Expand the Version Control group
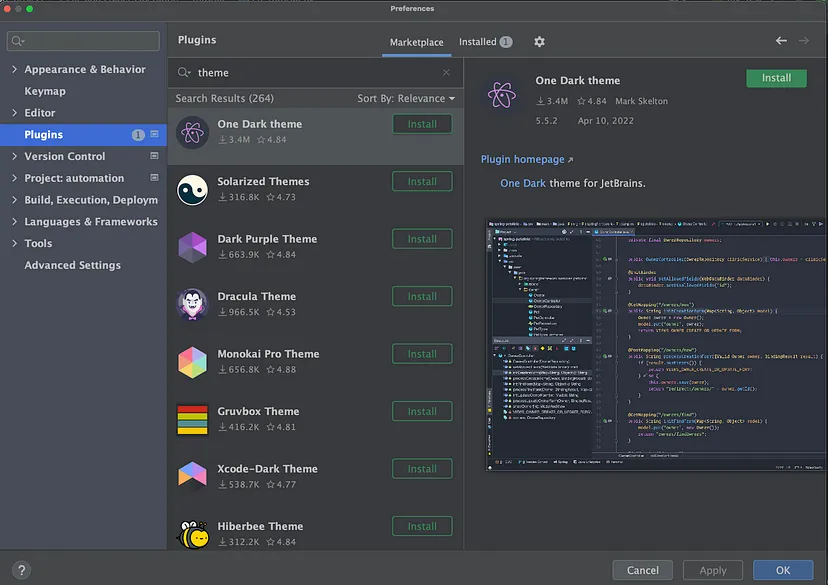 pyautogui.click(x=14, y=156)
